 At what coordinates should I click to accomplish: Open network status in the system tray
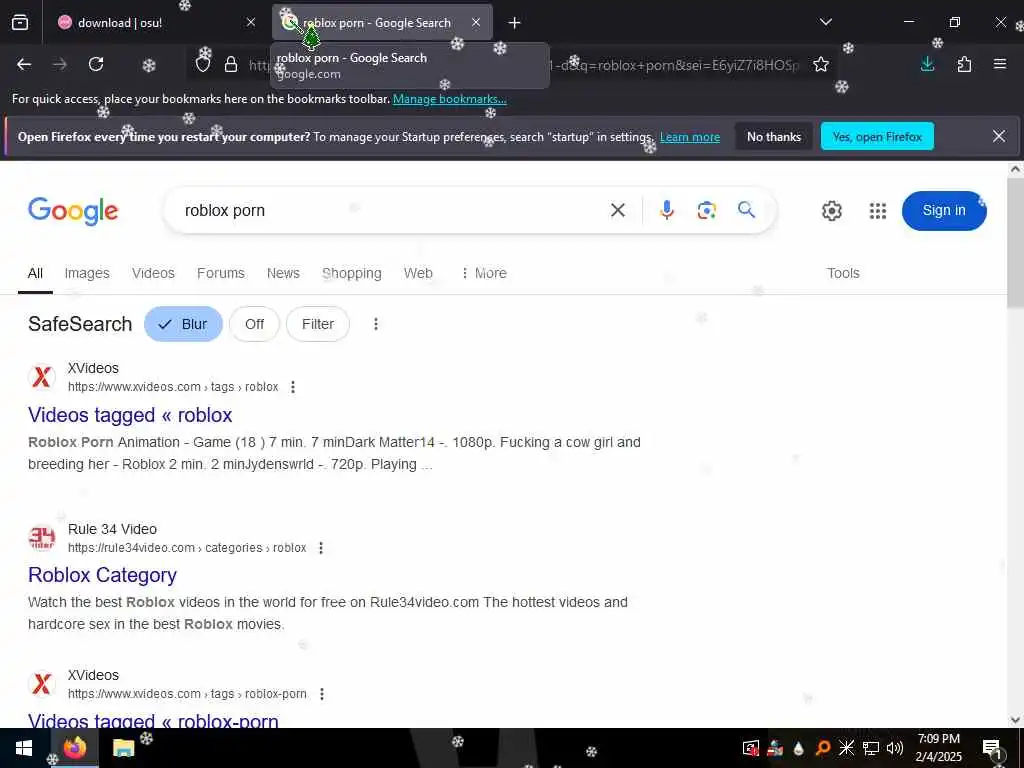(871, 748)
